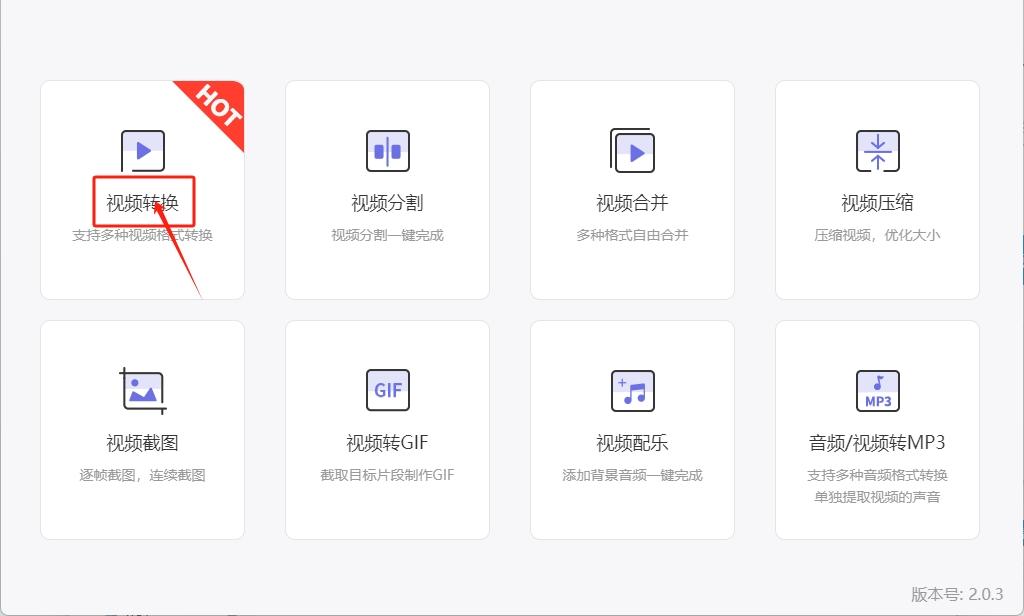Image resolution: width=1024 pixels, height=616 pixels.
Task: Open the 视频配乐 card
Action: coord(632,428)
